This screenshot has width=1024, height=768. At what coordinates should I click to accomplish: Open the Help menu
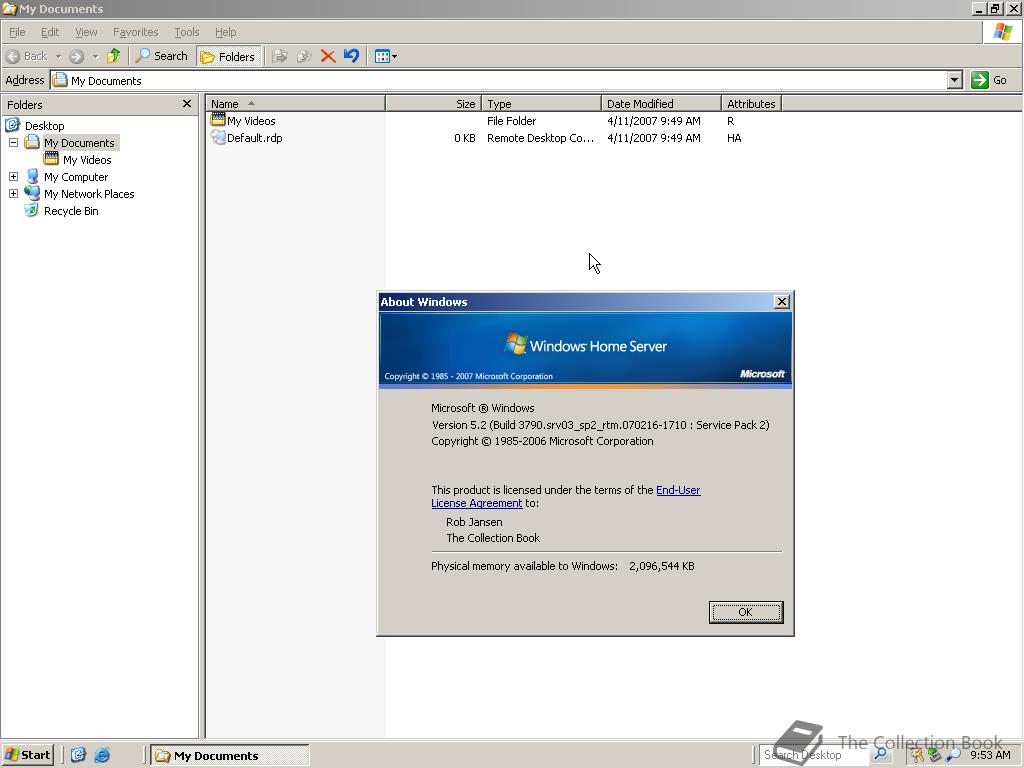(x=225, y=32)
